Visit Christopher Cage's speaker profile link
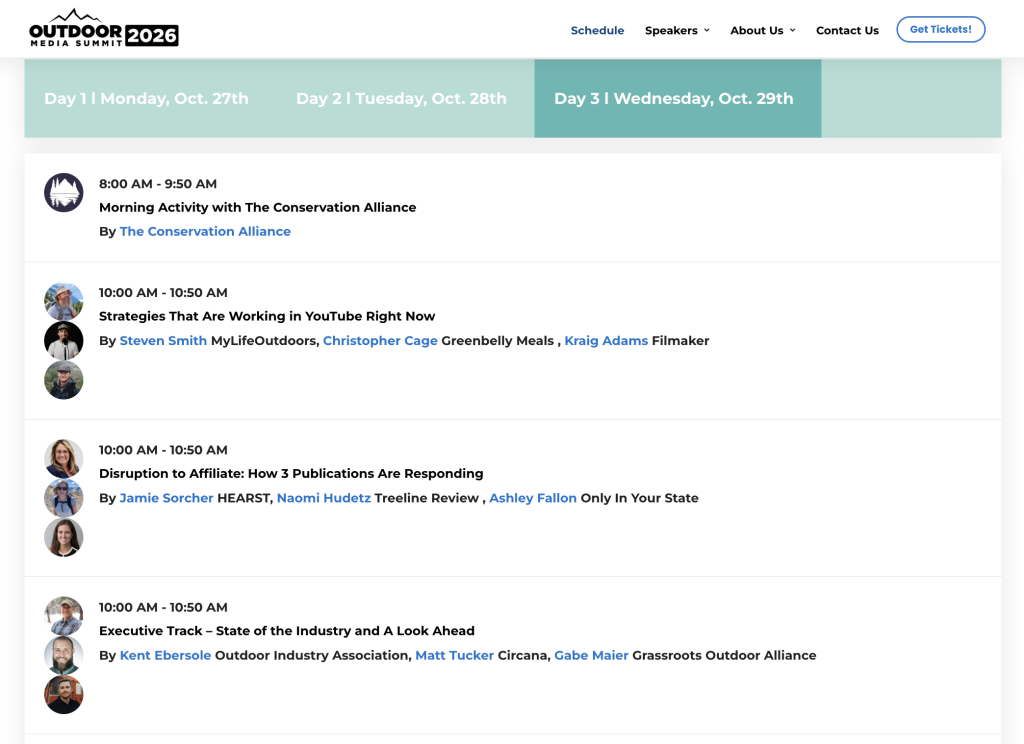The image size is (1024, 744). (380, 341)
